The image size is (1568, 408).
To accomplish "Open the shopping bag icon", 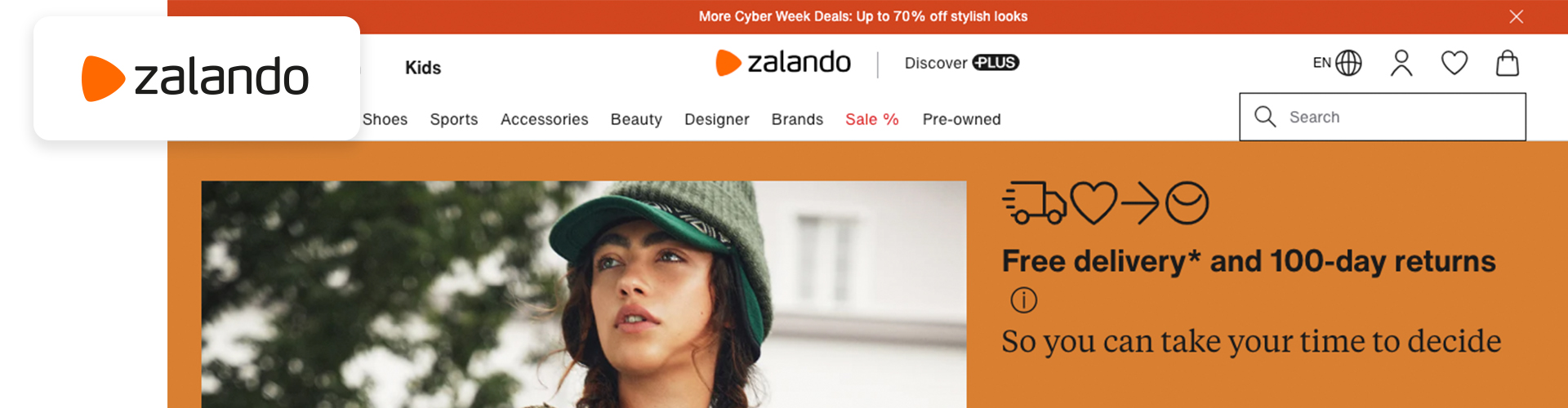I will tap(1508, 63).
